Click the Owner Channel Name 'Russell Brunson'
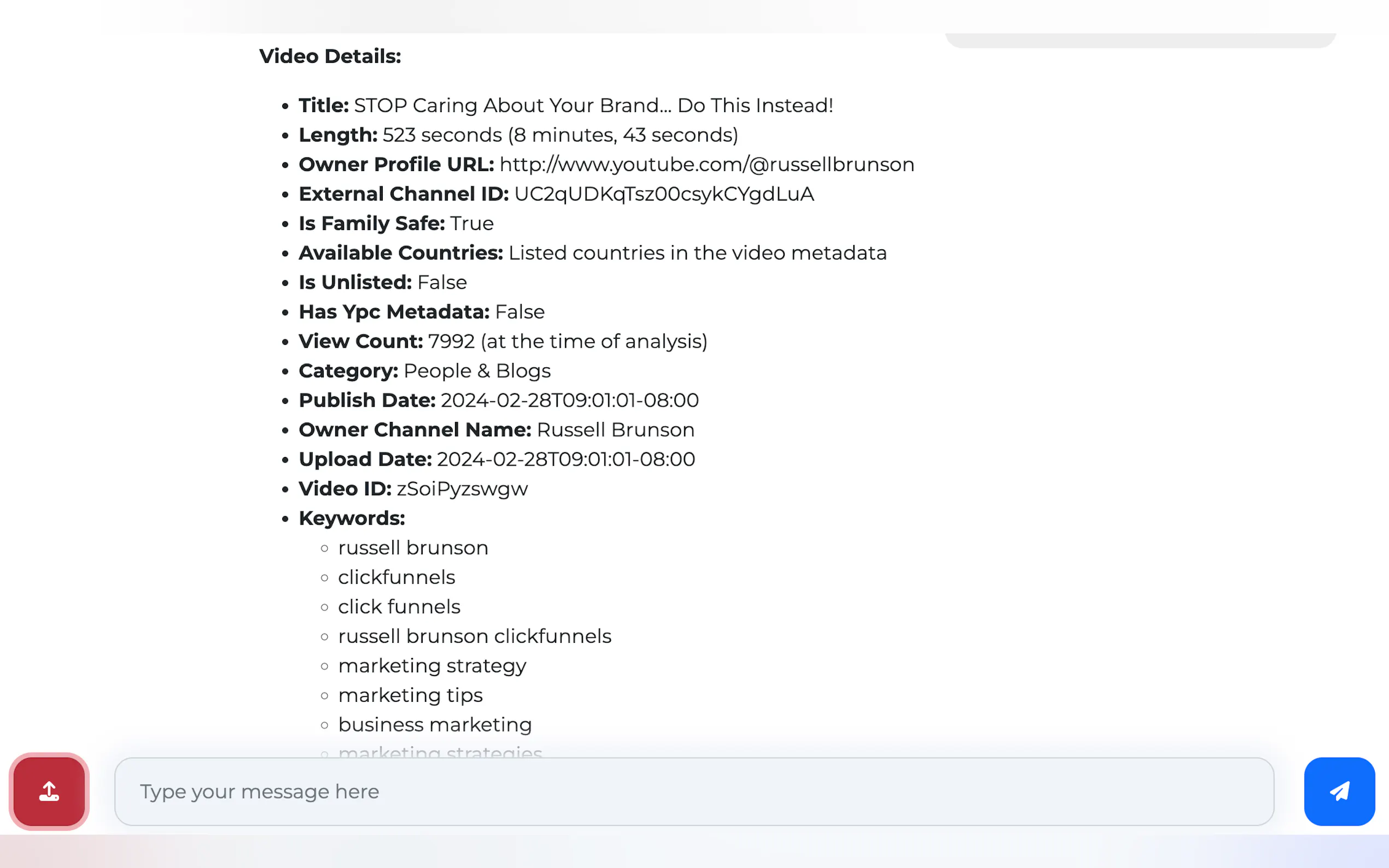 (x=615, y=430)
